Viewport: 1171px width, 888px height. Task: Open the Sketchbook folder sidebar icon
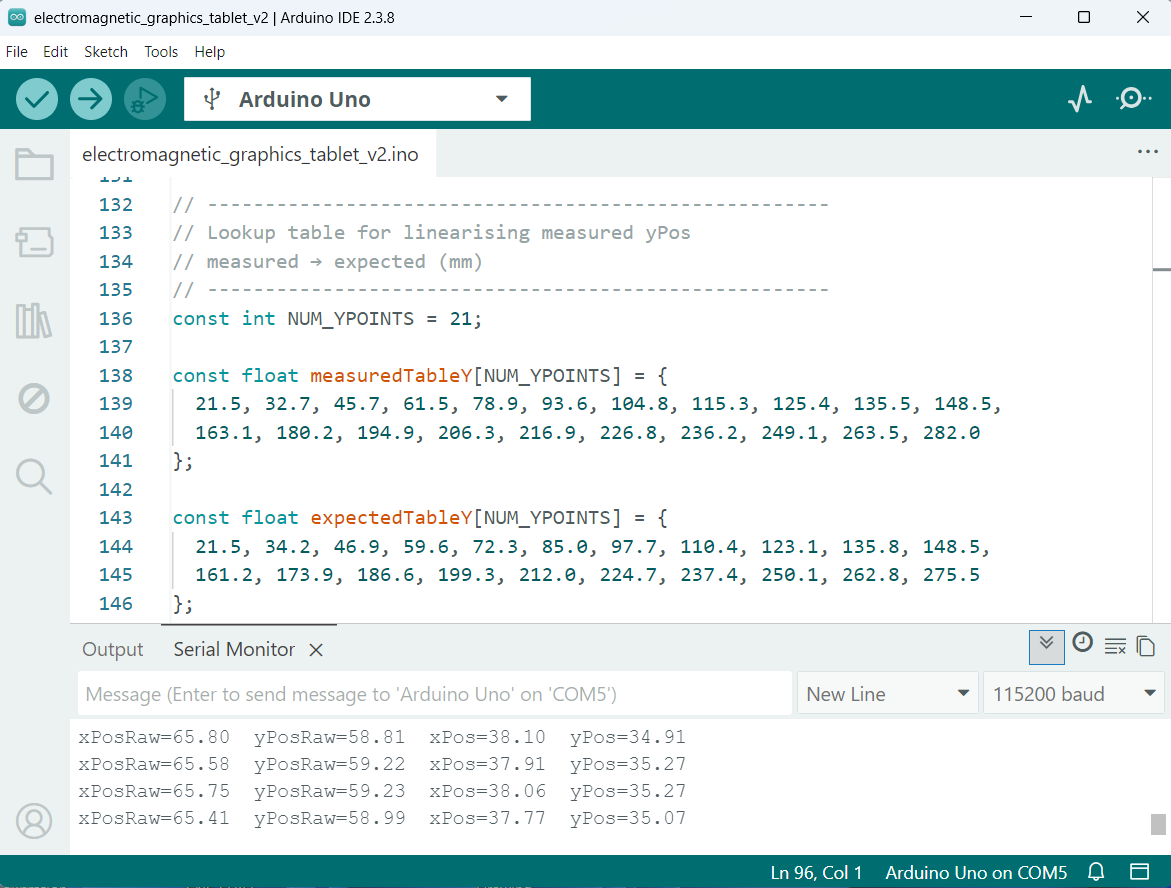34,164
